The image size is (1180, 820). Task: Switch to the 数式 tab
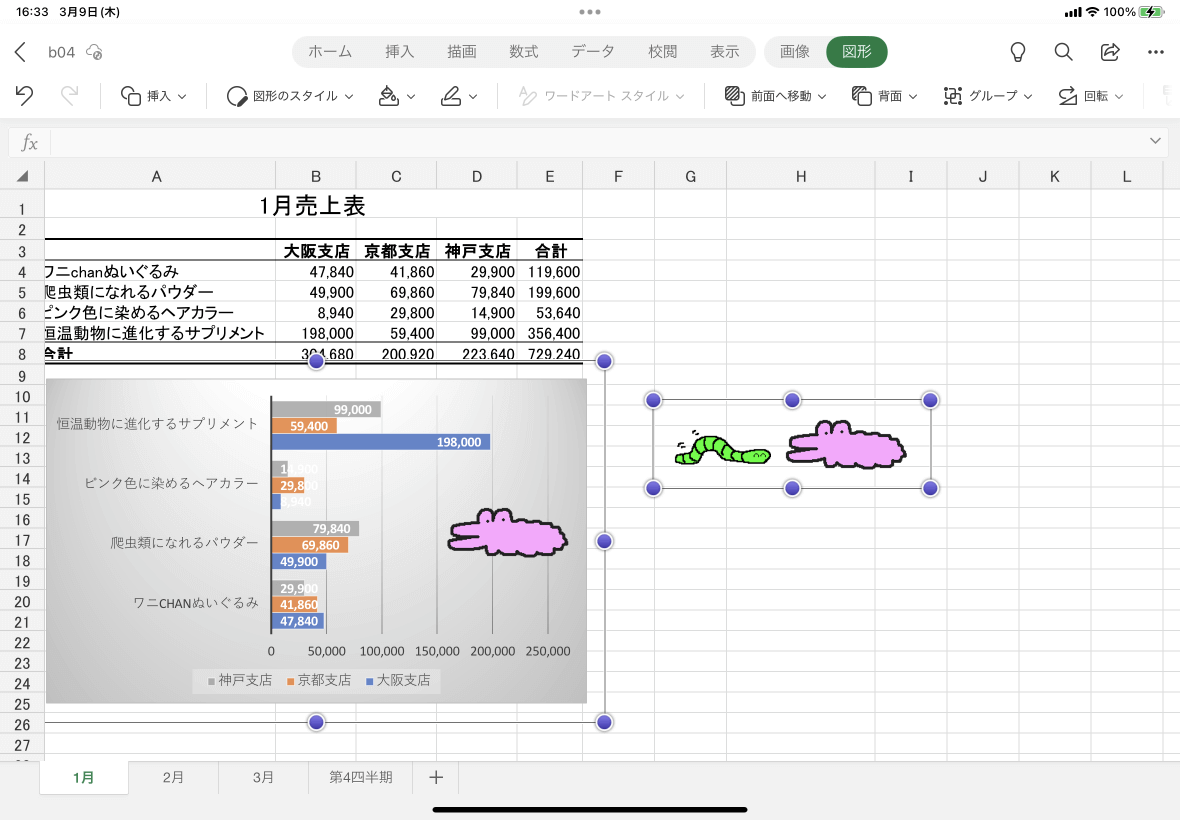tap(523, 52)
